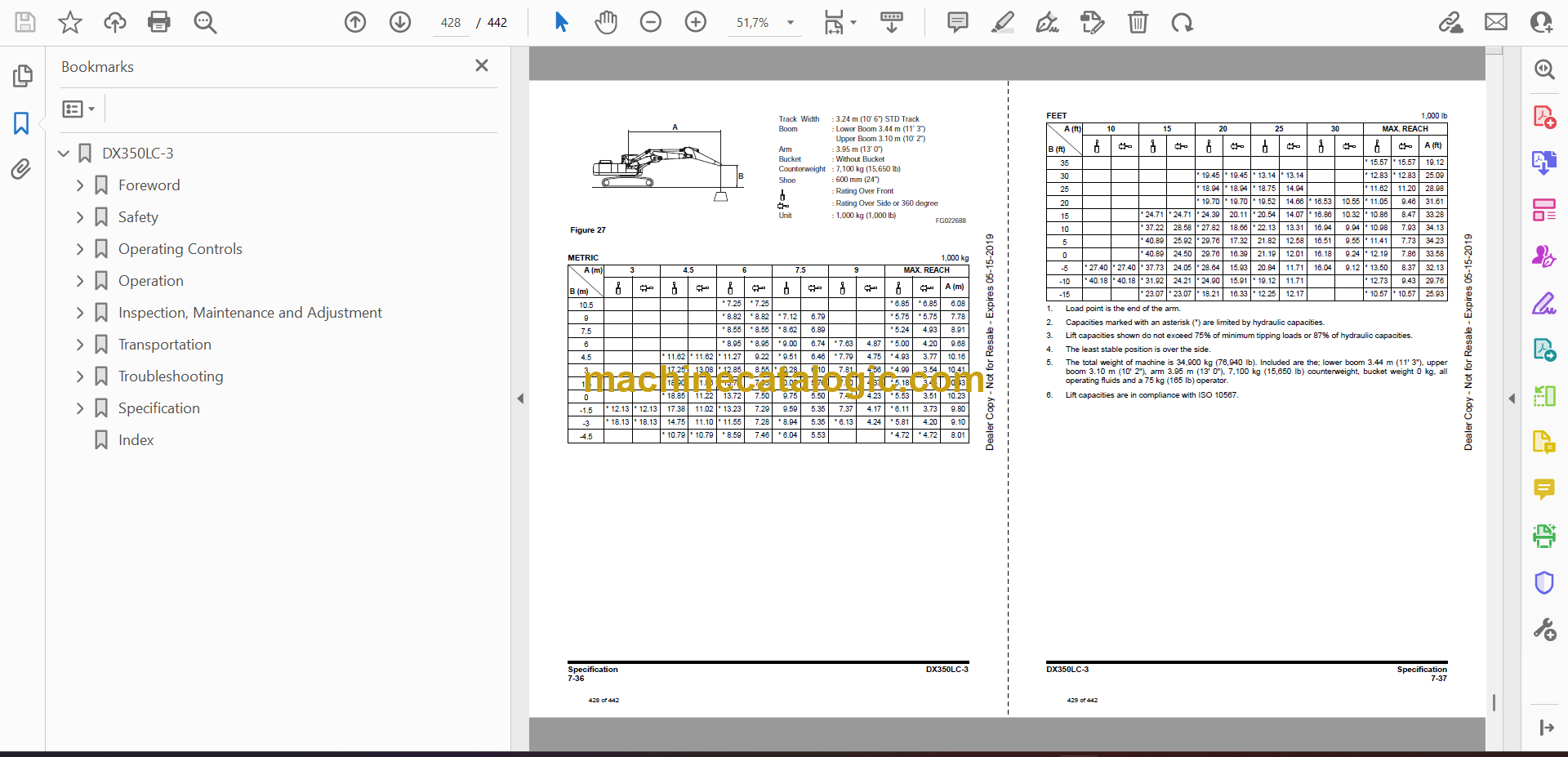Open the attachments paperclip panel

(22, 169)
